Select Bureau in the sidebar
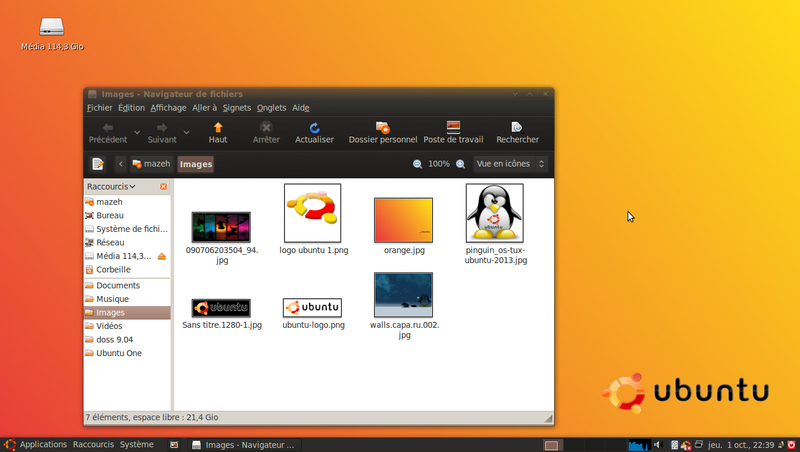800x452 pixels. [x=127, y=215]
